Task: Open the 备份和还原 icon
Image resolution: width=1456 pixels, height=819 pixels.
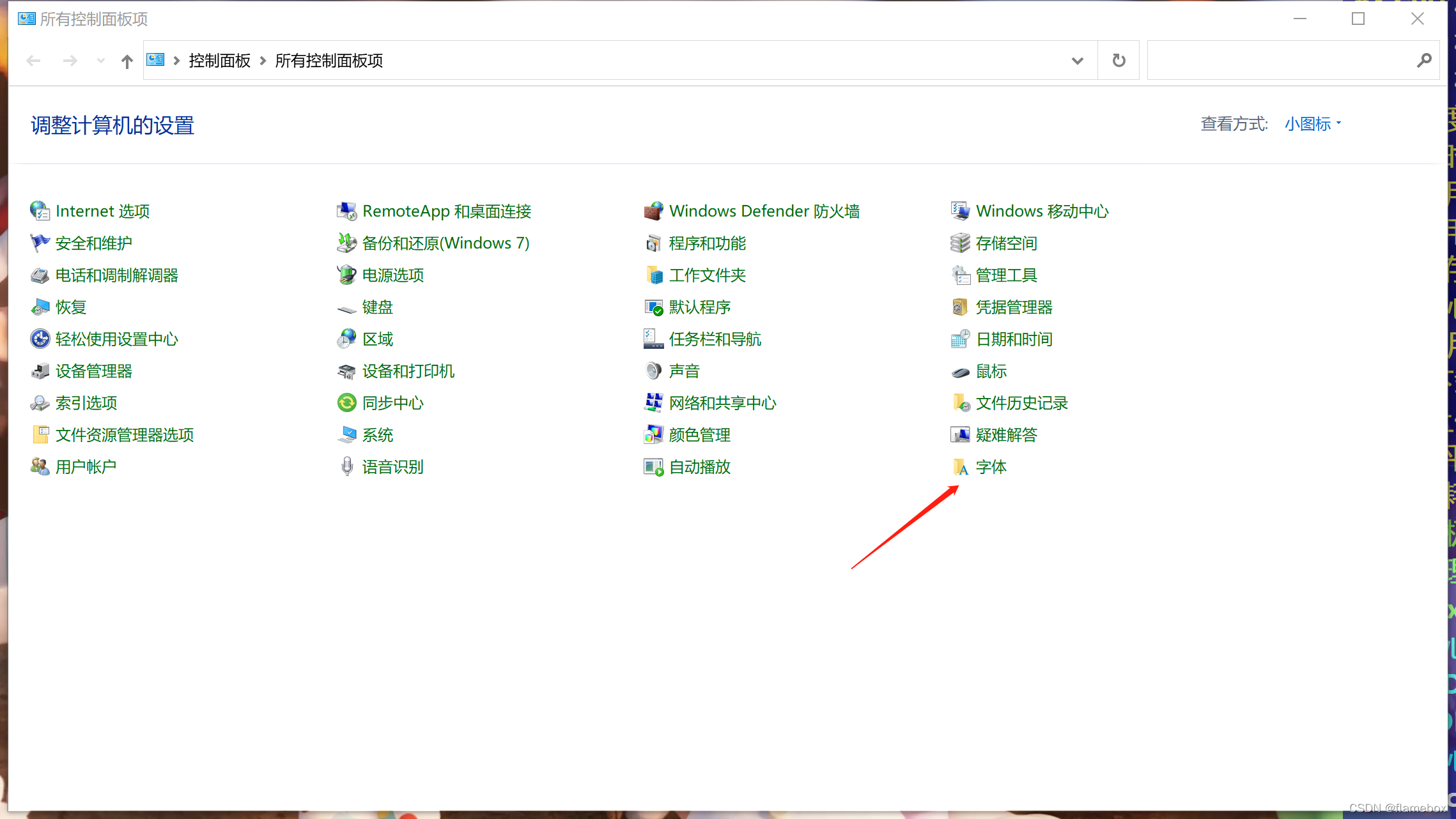Action: click(346, 243)
